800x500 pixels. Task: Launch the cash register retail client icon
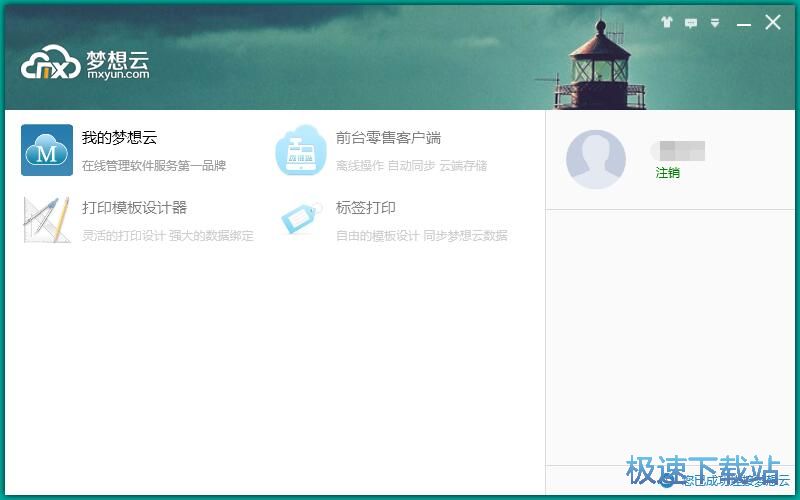click(x=301, y=150)
